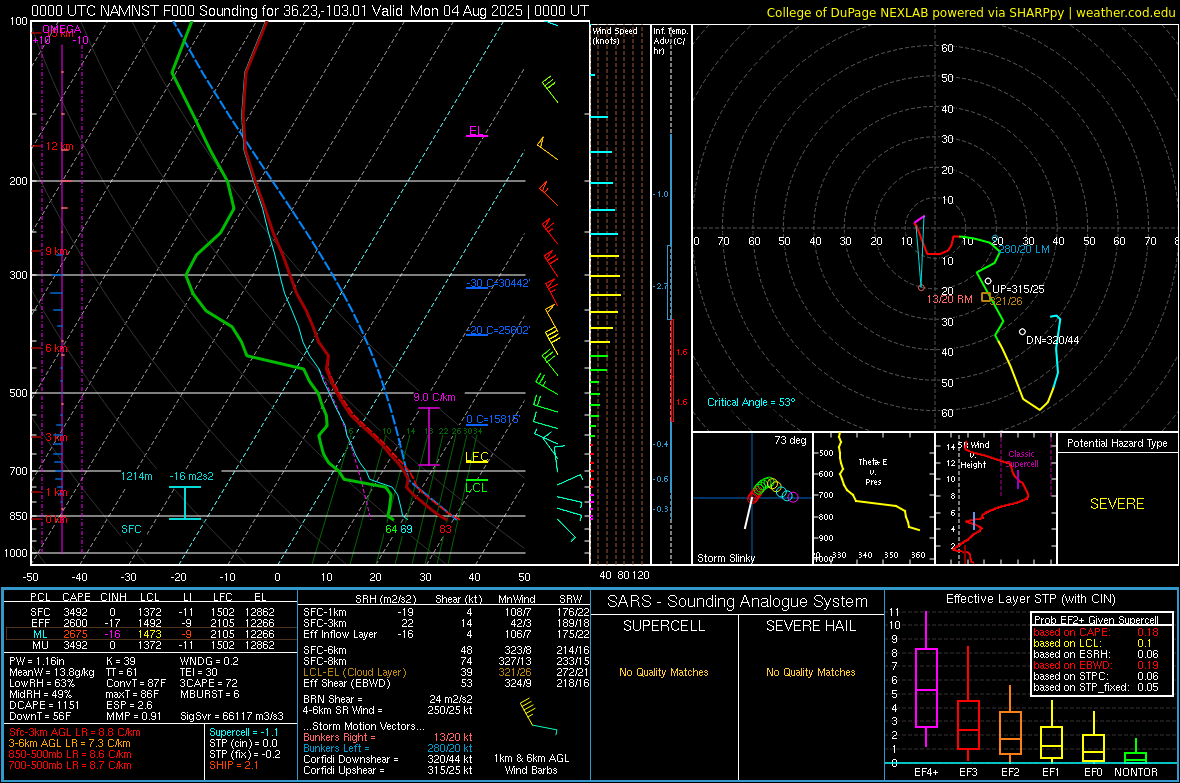Viewport: 1180px width, 783px height.
Task: Click the Eff Shear (EBWD) row label
Action: [346, 683]
